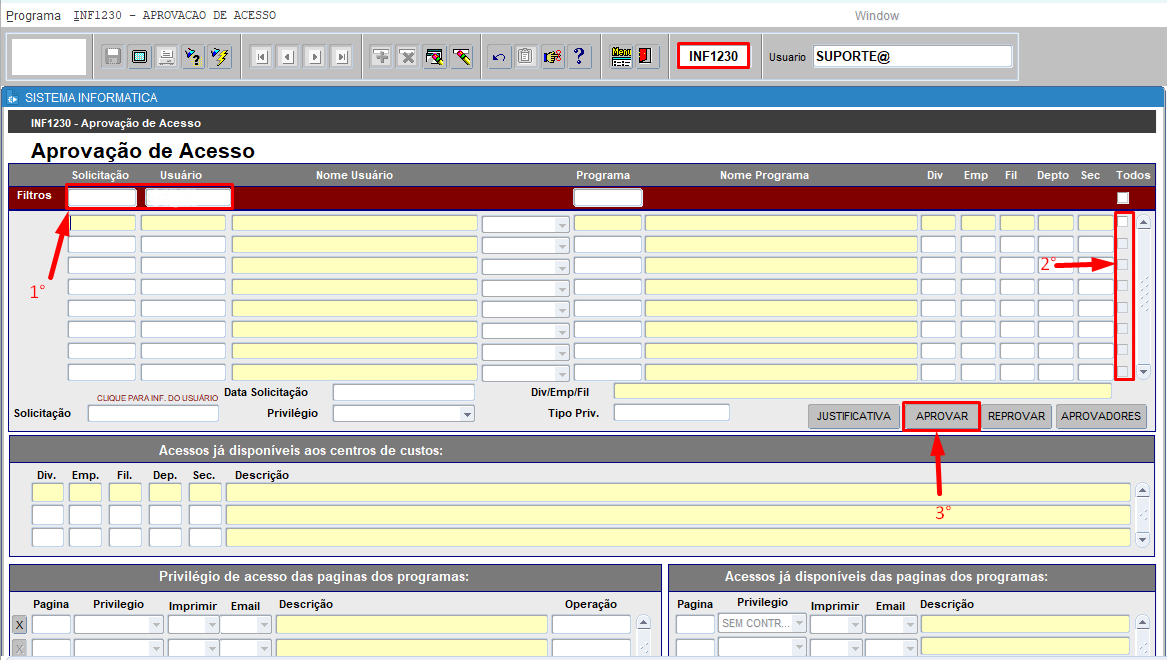Click the Data Solicitação field
1167x660 pixels.
[x=403, y=392]
